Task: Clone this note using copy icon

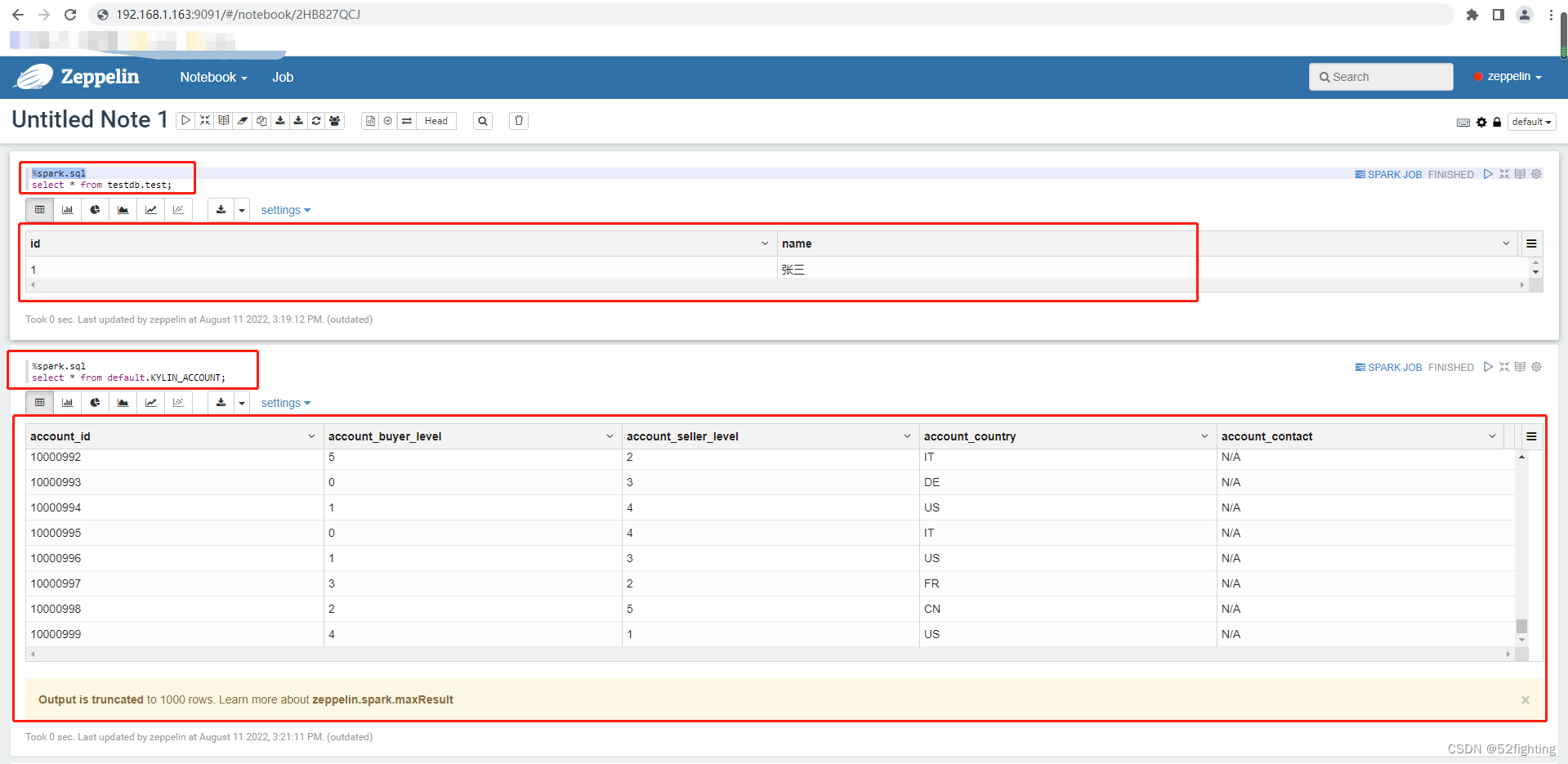Action: pos(261,121)
